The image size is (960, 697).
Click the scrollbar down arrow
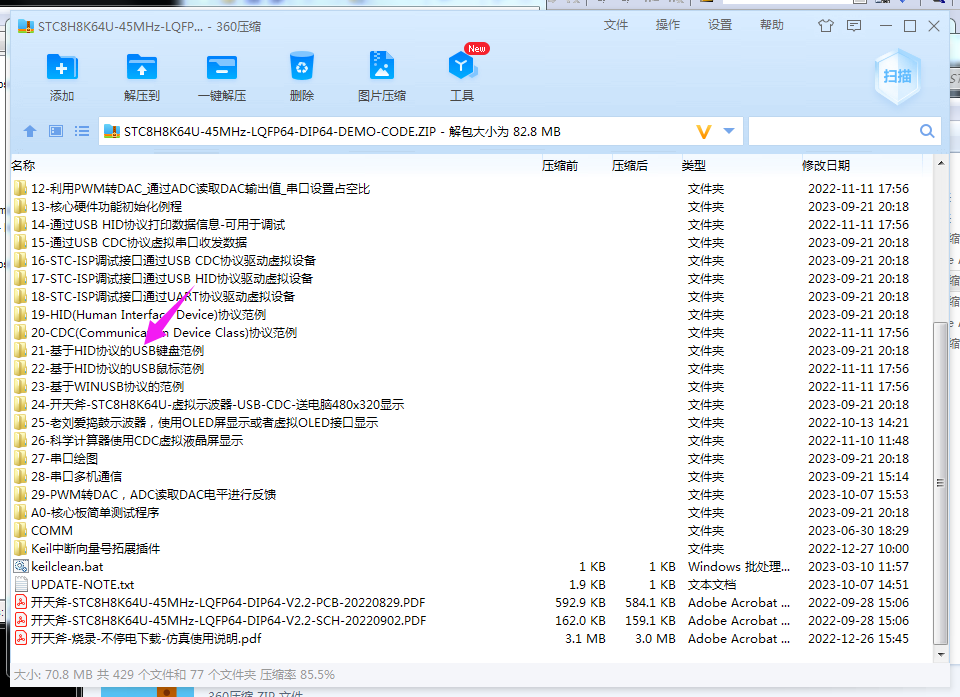pyautogui.click(x=941, y=655)
